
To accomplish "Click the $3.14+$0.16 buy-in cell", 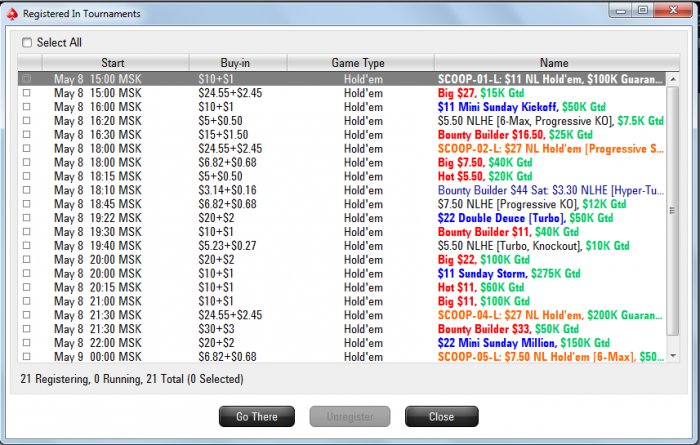I will (x=227, y=190).
